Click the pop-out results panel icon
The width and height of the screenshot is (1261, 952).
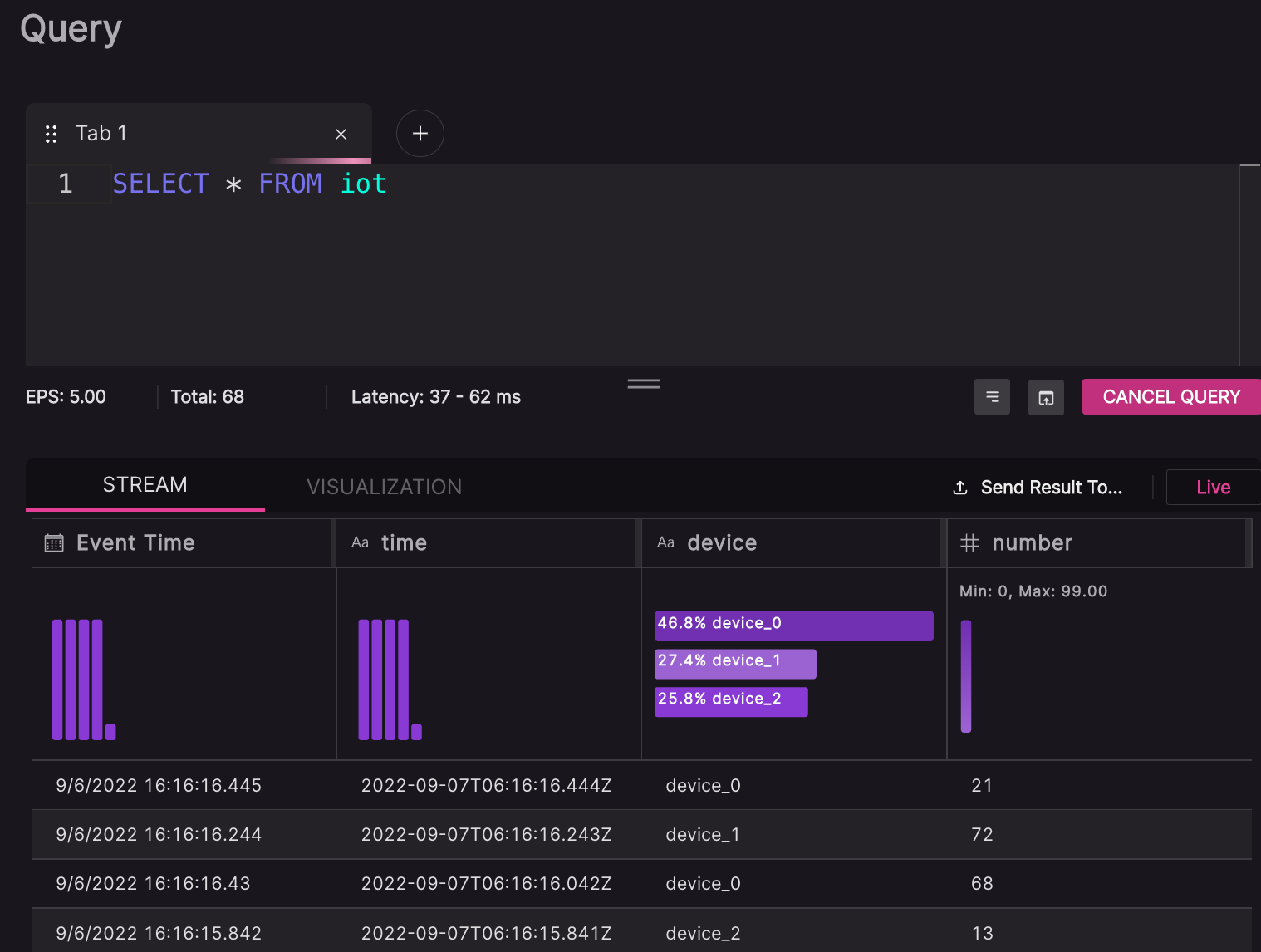1046,397
